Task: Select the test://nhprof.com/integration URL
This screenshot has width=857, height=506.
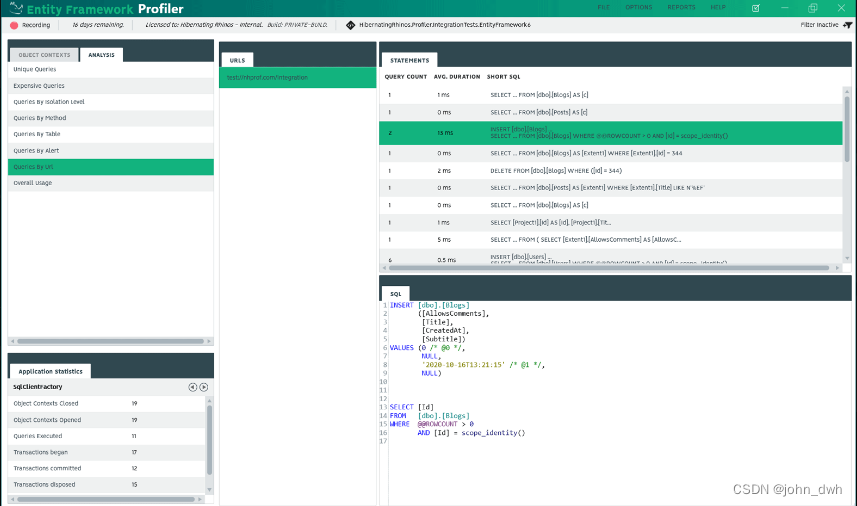Action: click(267, 77)
